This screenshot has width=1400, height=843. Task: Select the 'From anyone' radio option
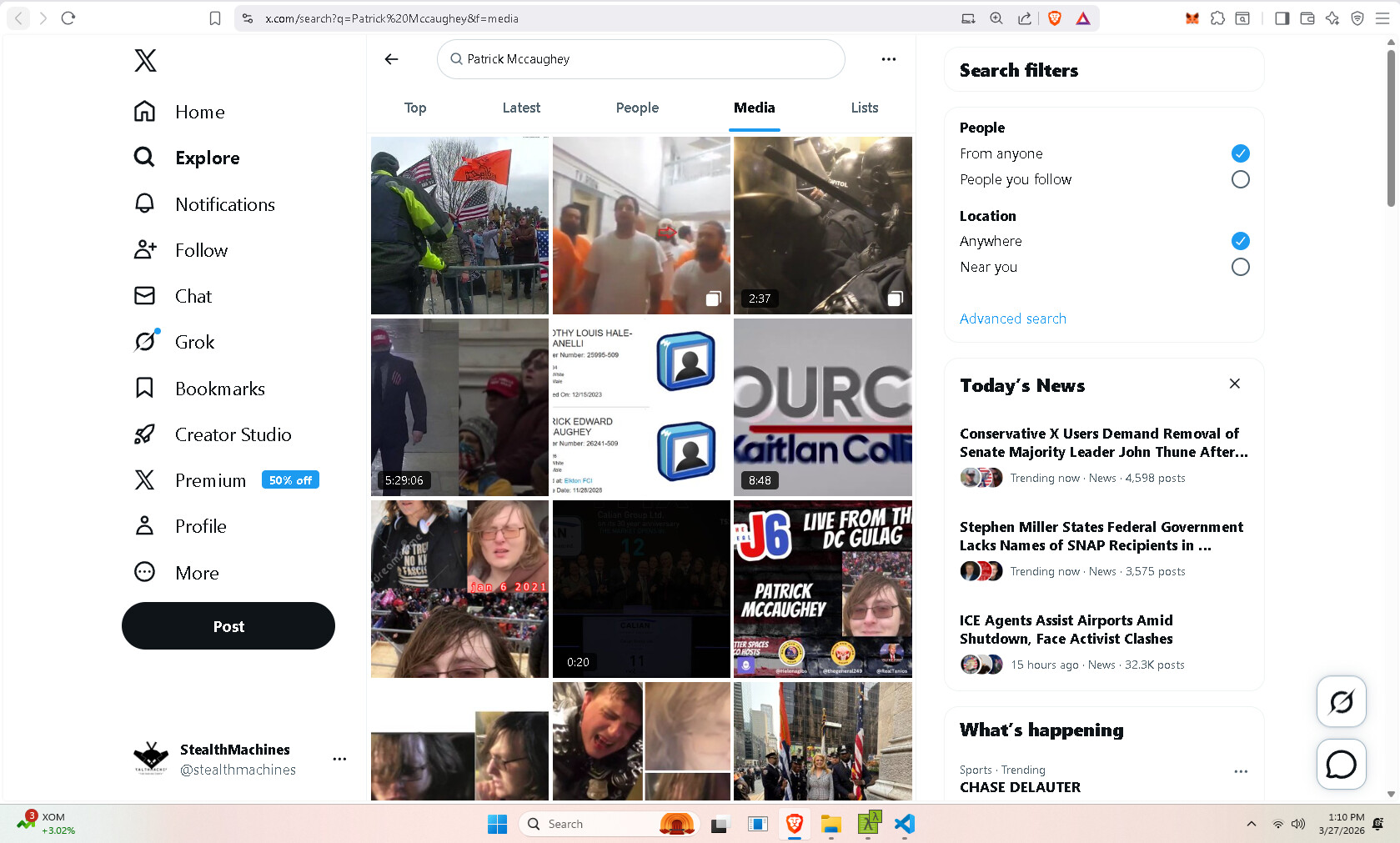[1240, 153]
